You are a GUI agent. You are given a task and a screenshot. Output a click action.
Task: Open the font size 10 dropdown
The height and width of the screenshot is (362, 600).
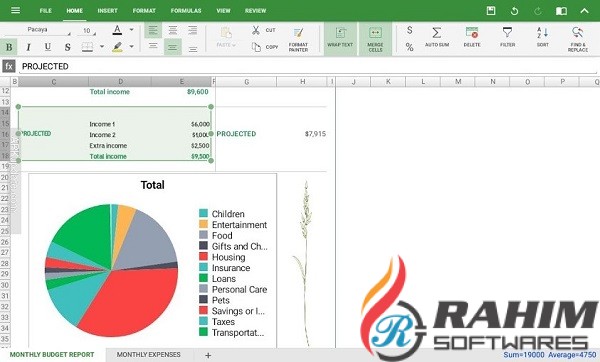point(87,31)
